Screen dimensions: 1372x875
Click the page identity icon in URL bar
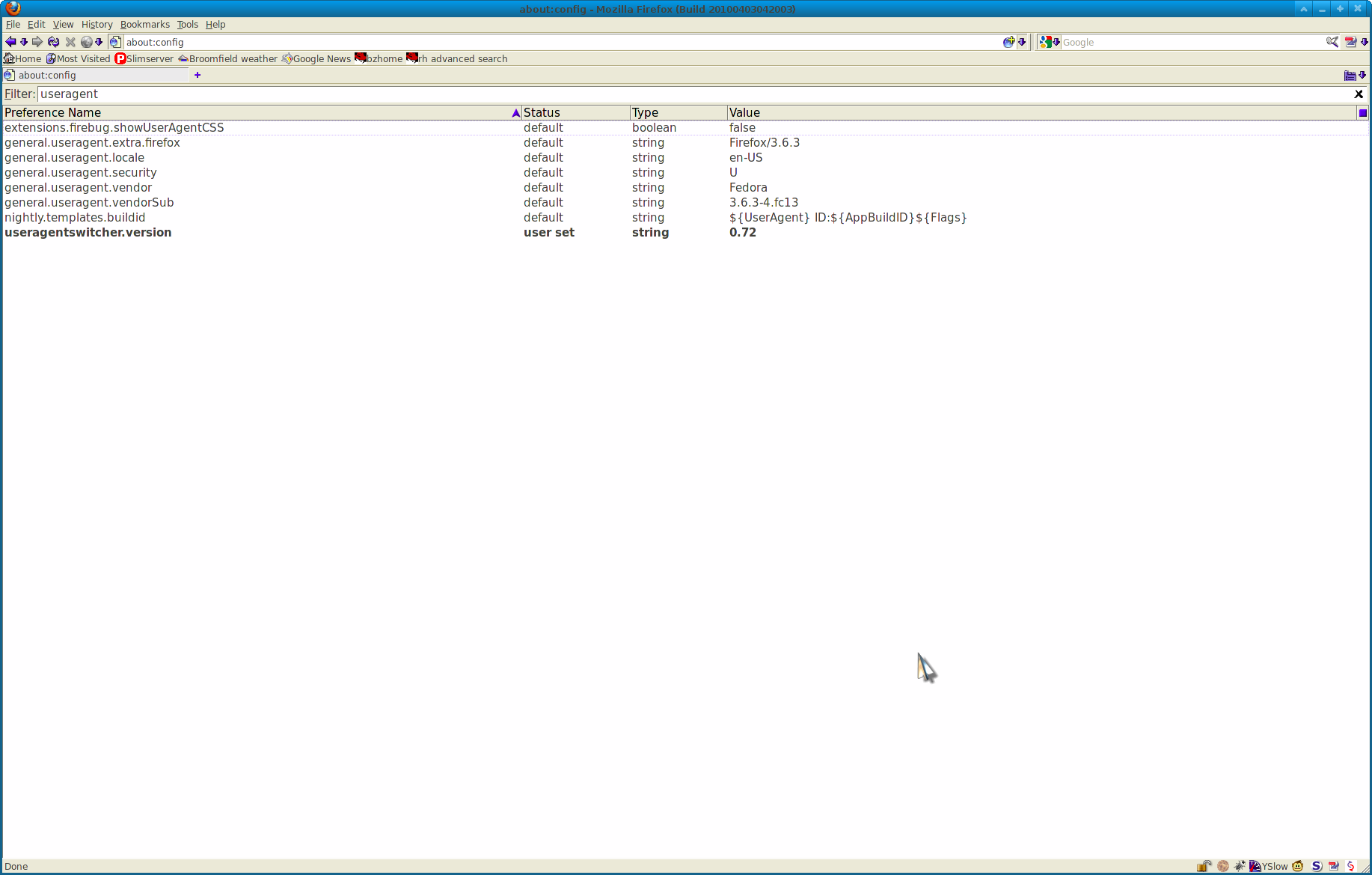coord(115,42)
